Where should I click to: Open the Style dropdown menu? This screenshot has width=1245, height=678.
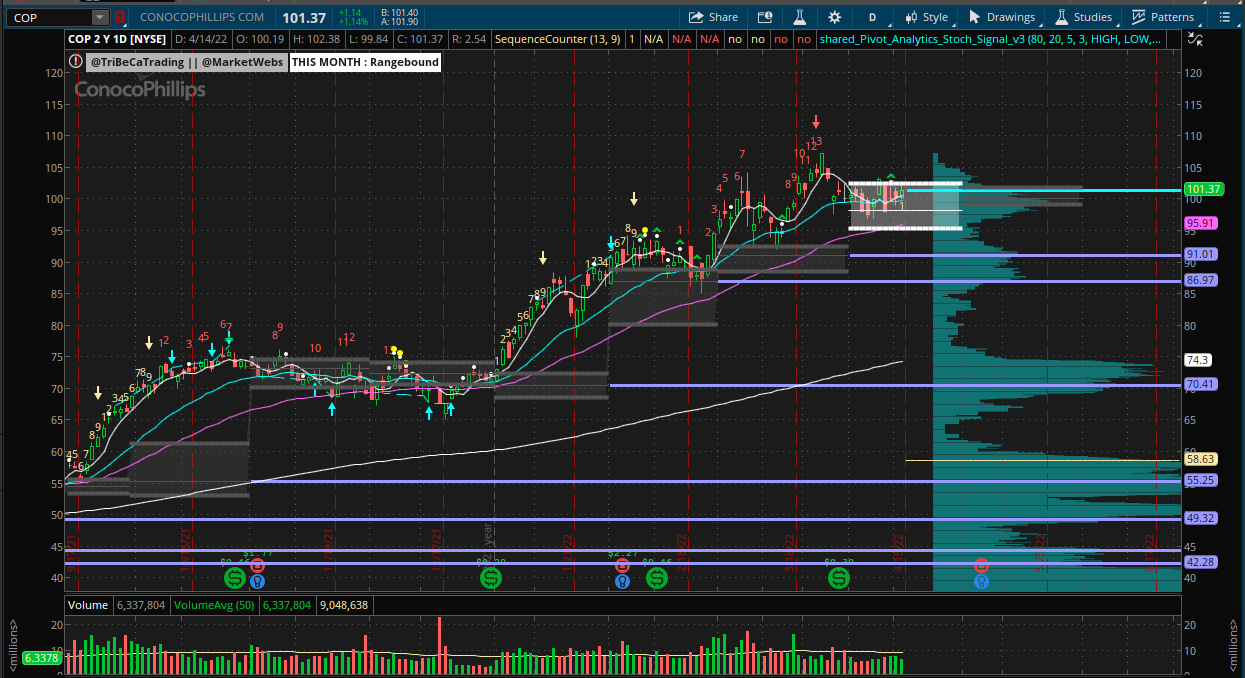point(927,17)
